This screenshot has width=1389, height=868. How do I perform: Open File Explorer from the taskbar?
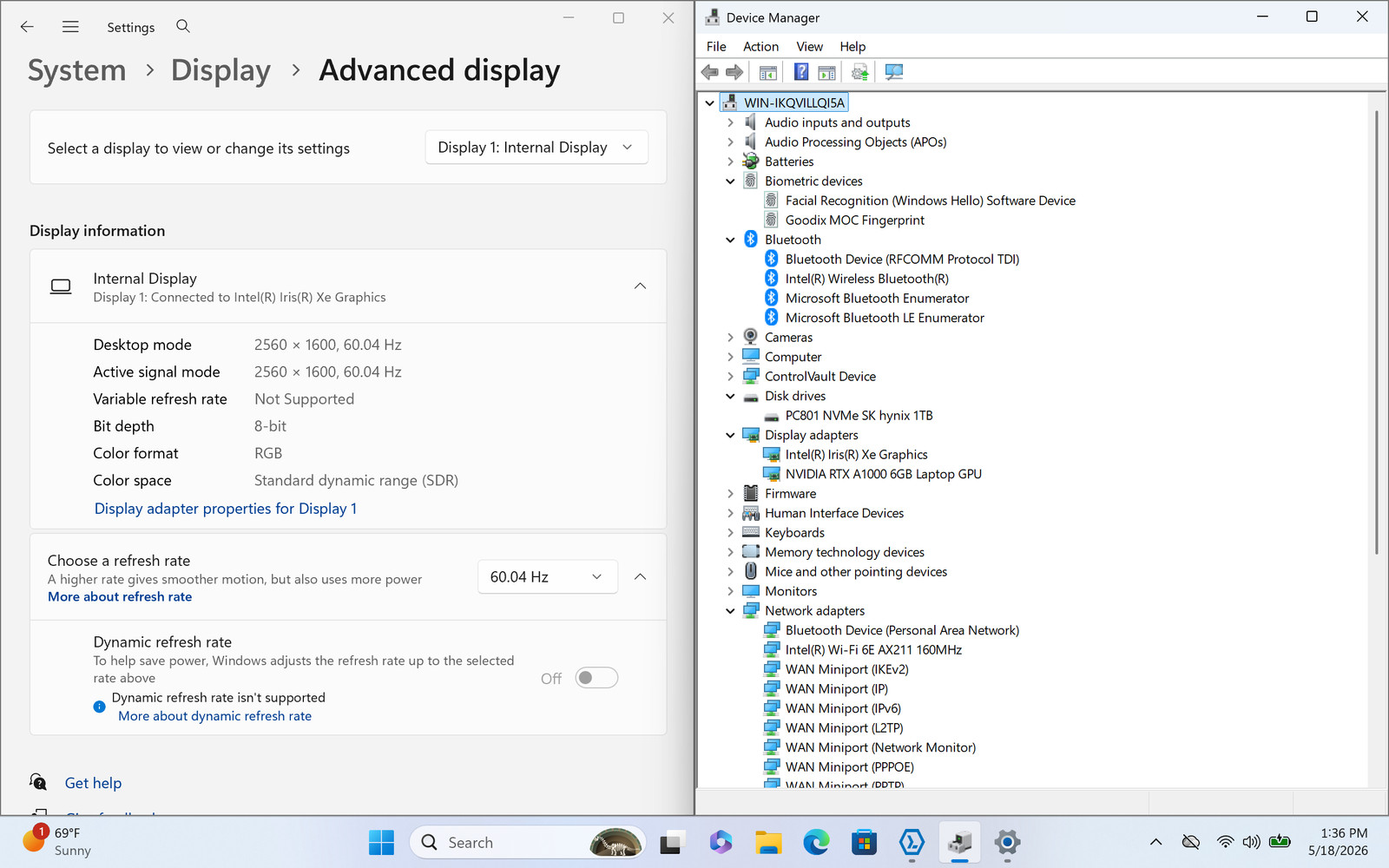[x=768, y=842]
